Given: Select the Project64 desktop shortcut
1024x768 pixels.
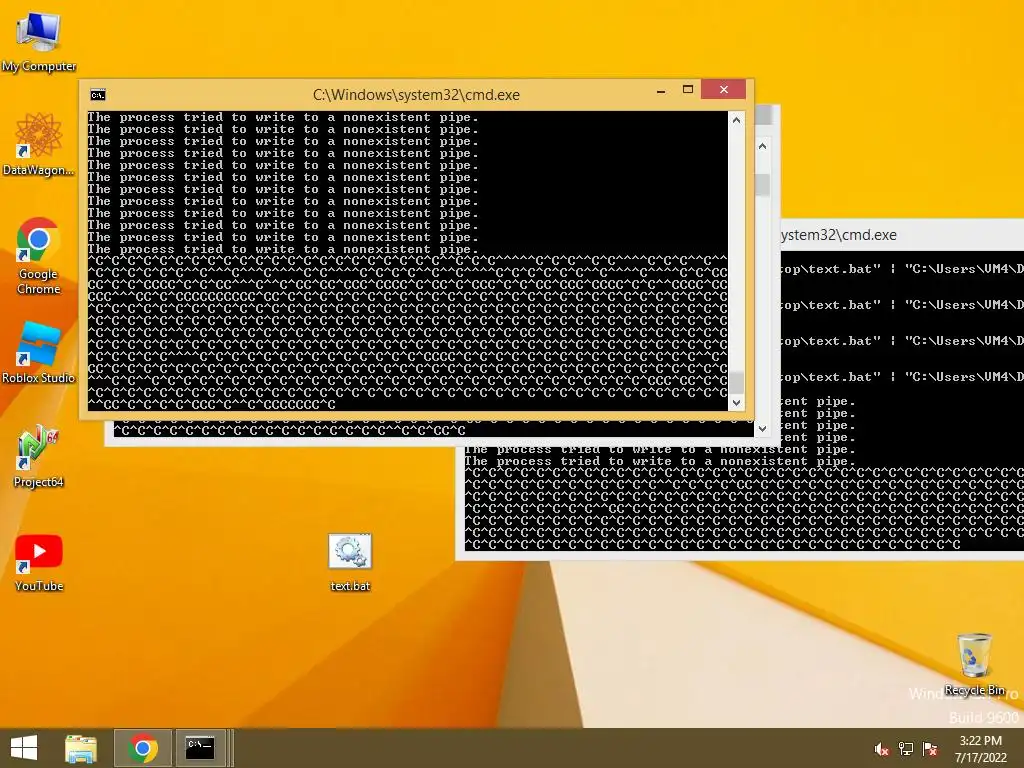Looking at the screenshot, I should click(39, 456).
